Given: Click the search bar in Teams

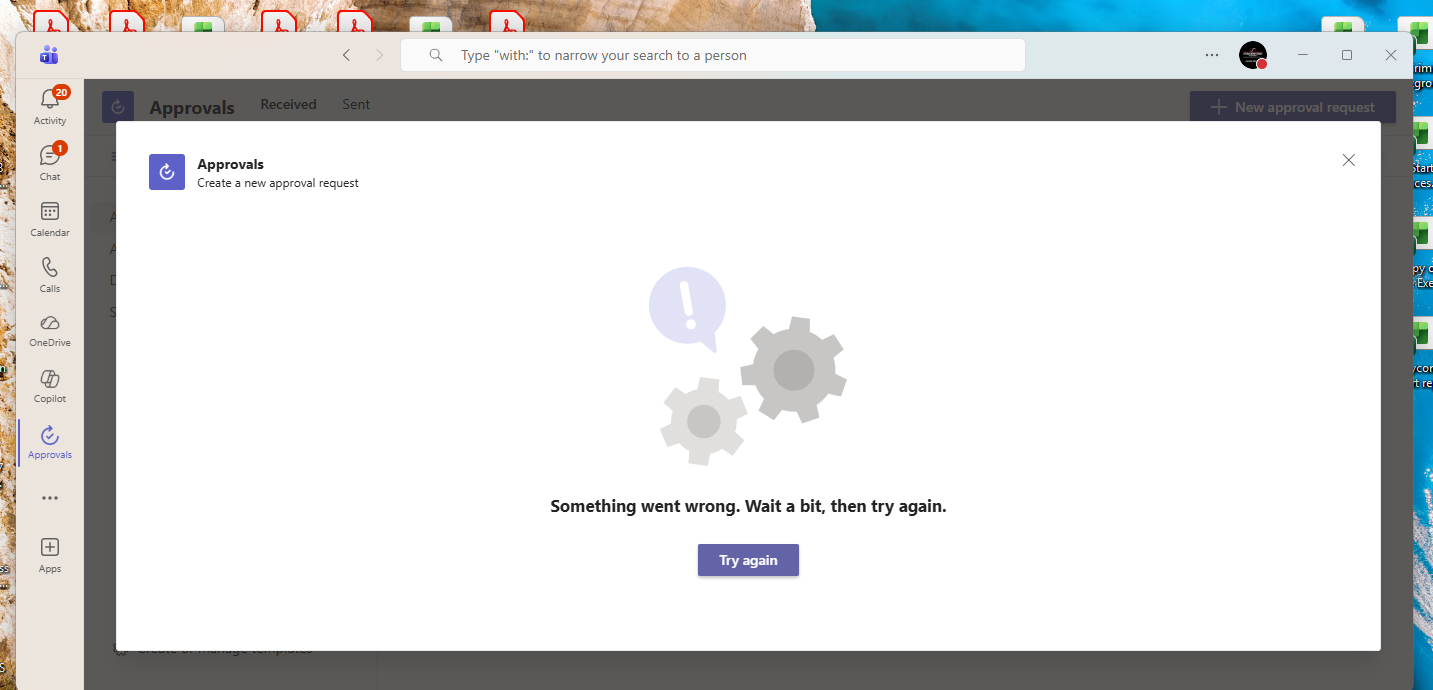Looking at the screenshot, I should pos(713,55).
